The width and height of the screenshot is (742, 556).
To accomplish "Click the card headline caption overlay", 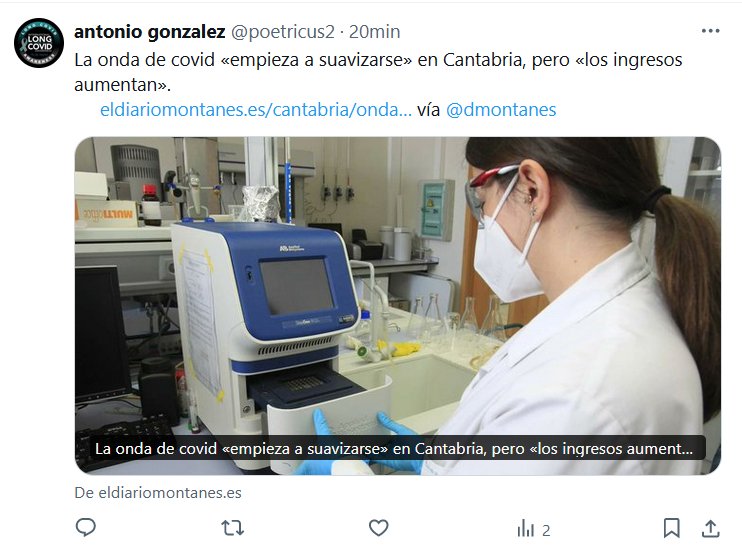I will (394, 448).
